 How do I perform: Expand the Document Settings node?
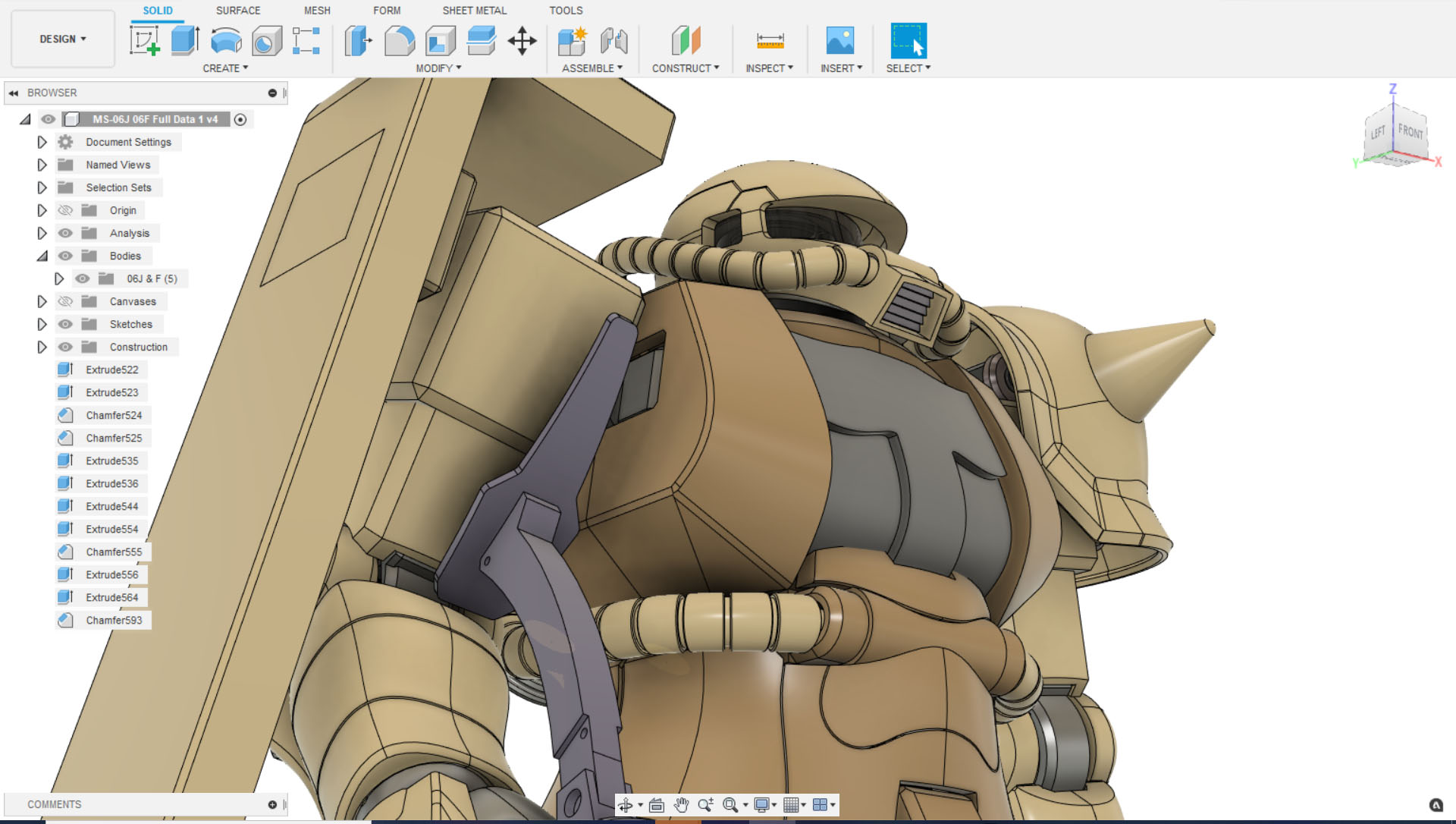(x=42, y=142)
